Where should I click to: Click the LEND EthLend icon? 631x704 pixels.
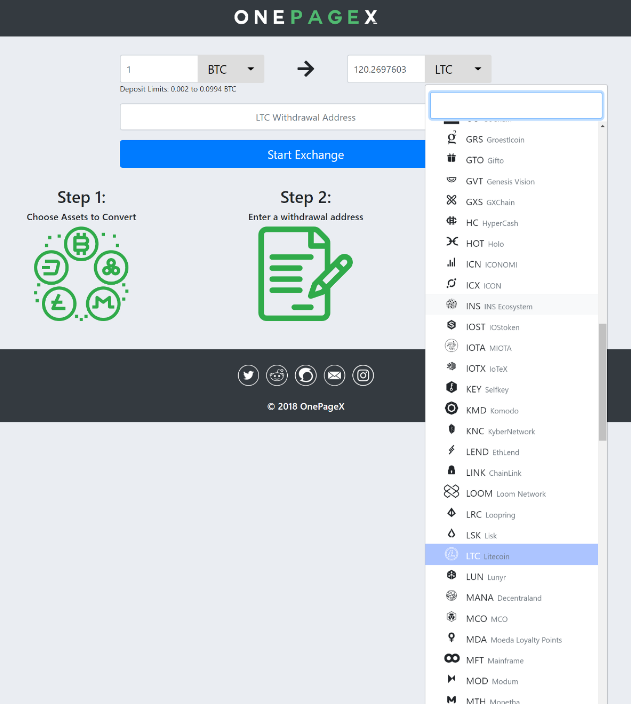[x=451, y=449]
